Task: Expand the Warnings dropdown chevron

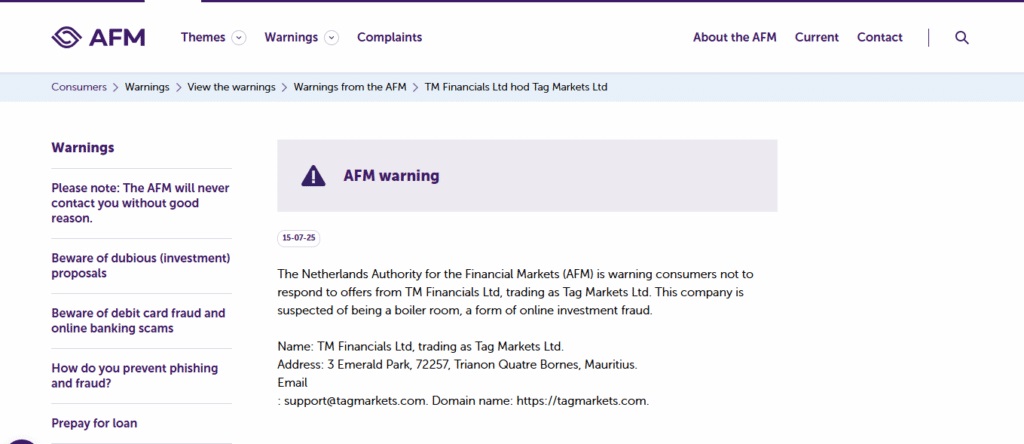Action: [332, 38]
